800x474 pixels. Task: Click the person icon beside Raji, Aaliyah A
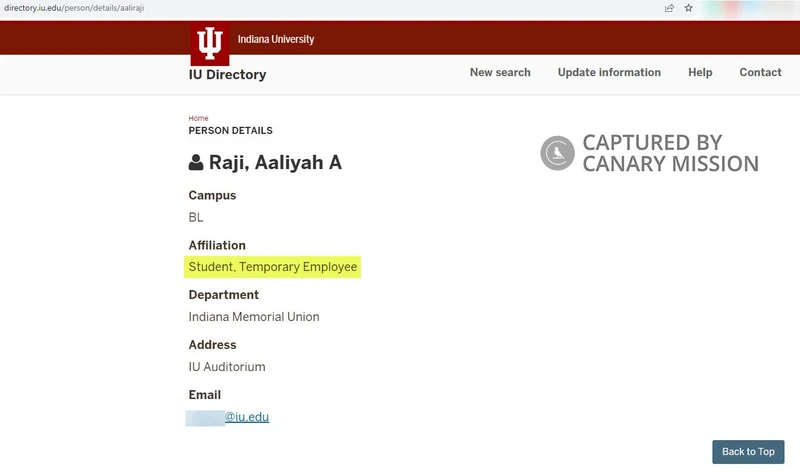point(196,162)
